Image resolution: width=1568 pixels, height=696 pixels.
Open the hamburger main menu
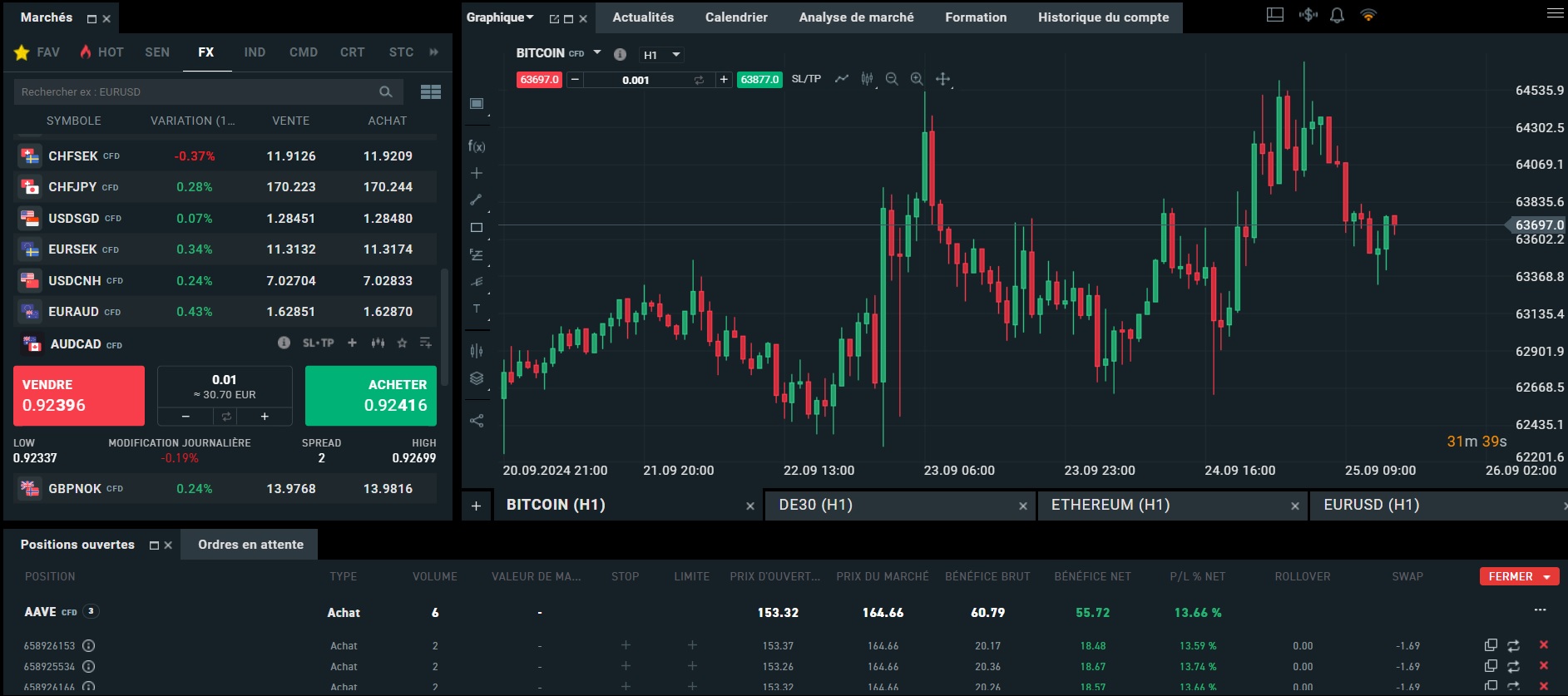pos(1555,13)
